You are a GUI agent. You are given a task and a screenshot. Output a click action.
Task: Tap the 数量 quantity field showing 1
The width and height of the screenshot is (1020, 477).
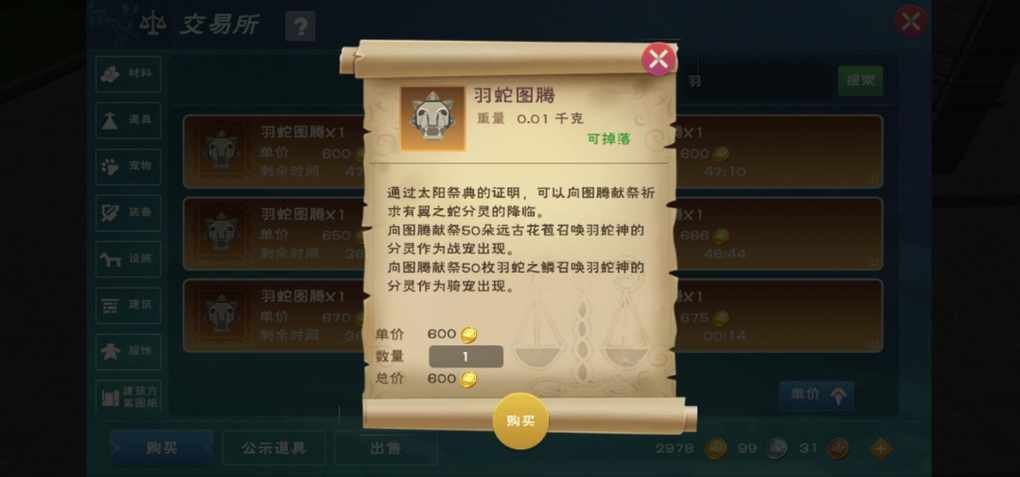point(466,357)
